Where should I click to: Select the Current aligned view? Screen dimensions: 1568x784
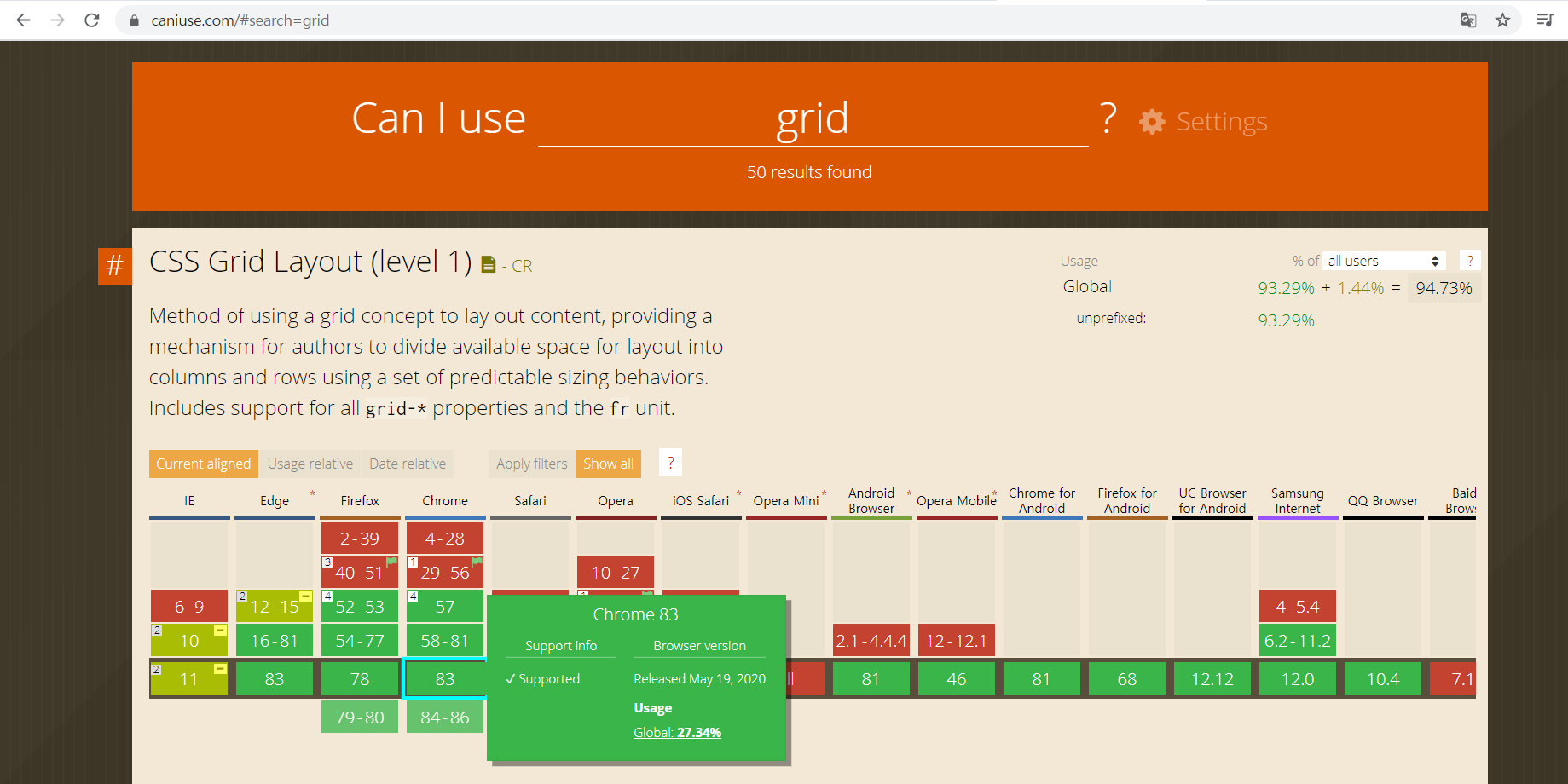[x=204, y=464]
